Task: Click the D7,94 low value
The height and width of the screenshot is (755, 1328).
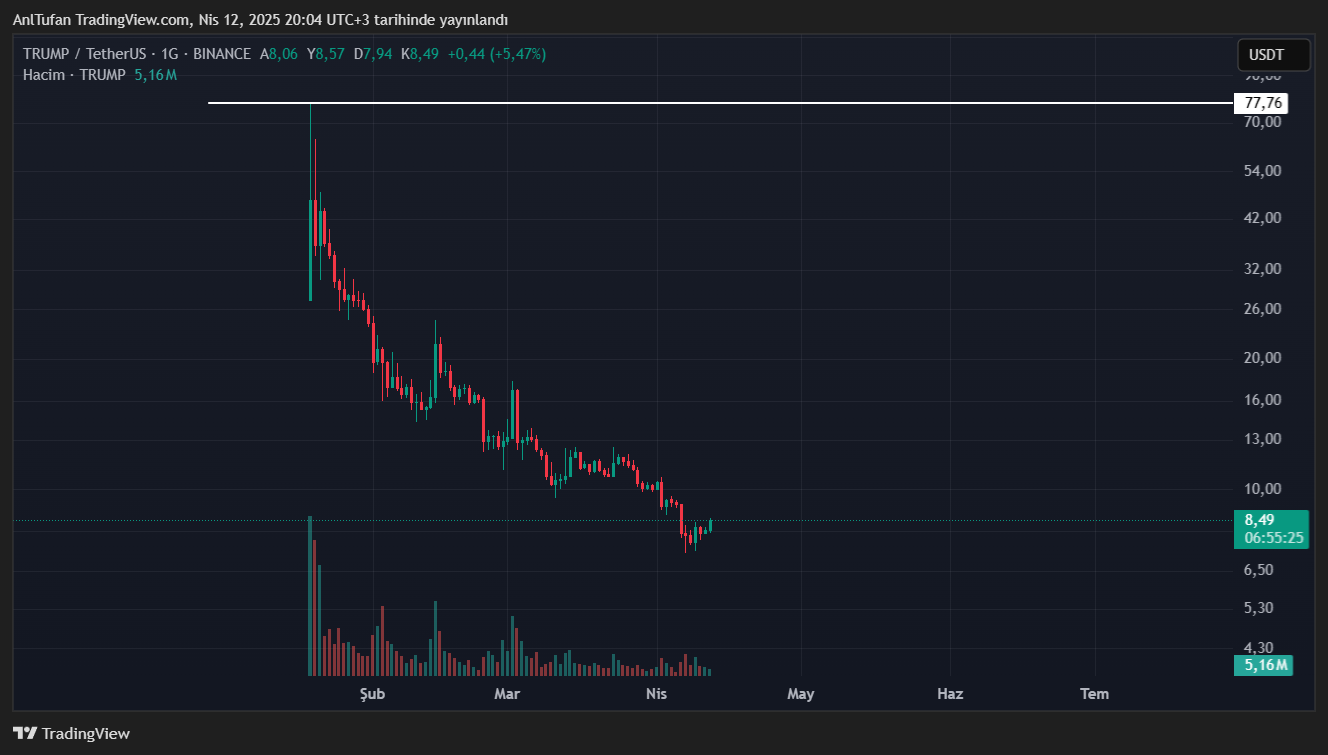Action: click(373, 54)
